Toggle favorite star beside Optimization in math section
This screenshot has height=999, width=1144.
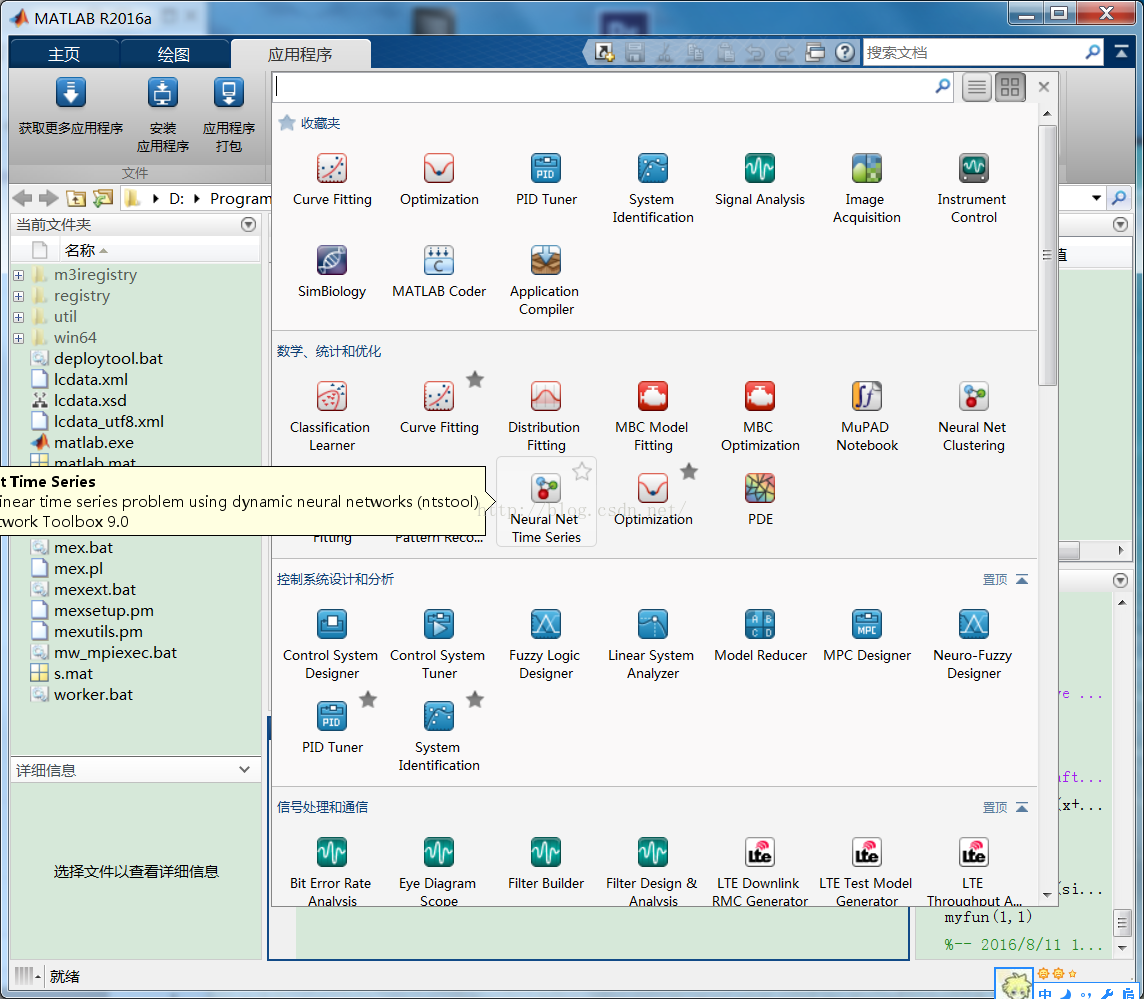(689, 471)
